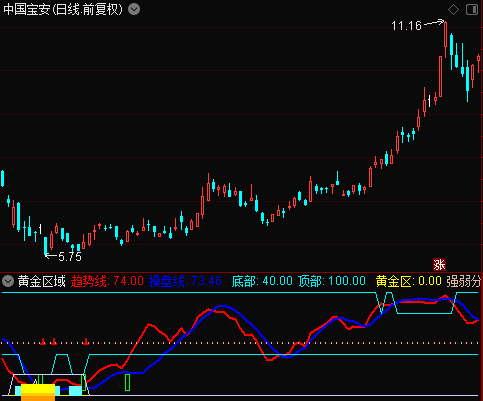The image size is (483, 401).
Task: Click the tall red candle at the 11.16 peak
Action: (x=445, y=39)
